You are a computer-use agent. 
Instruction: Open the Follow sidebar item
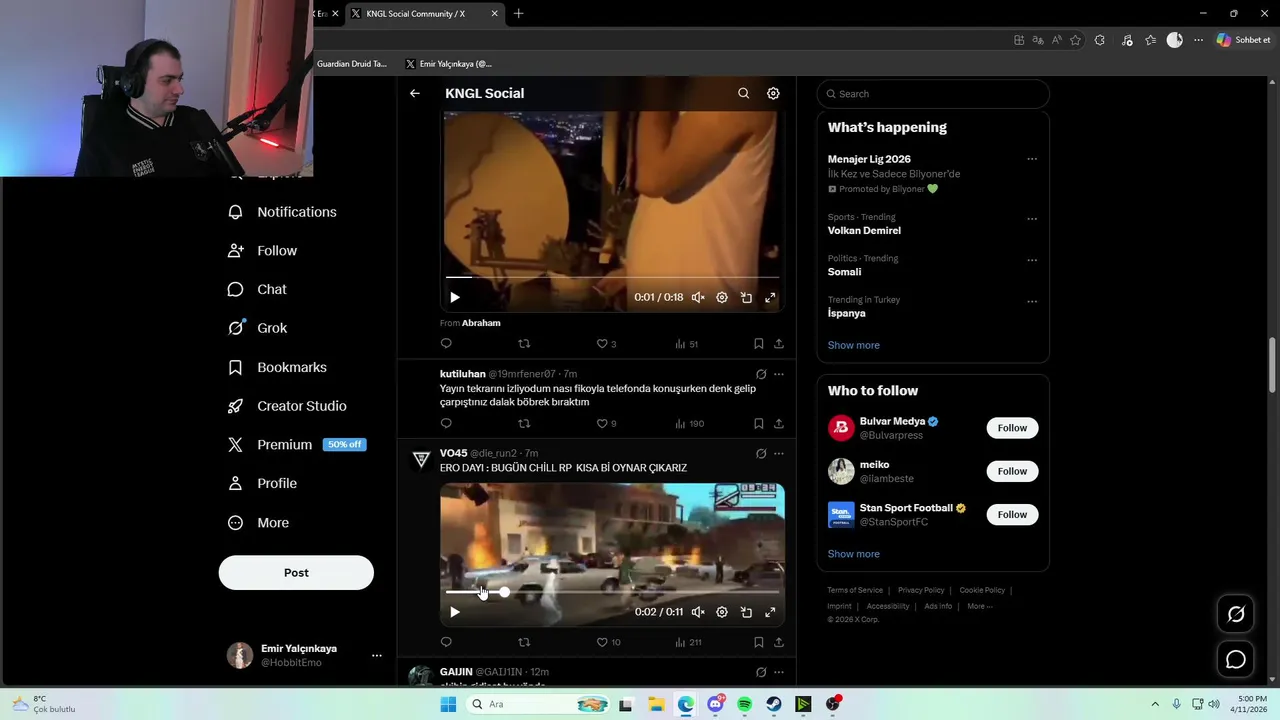(262, 251)
